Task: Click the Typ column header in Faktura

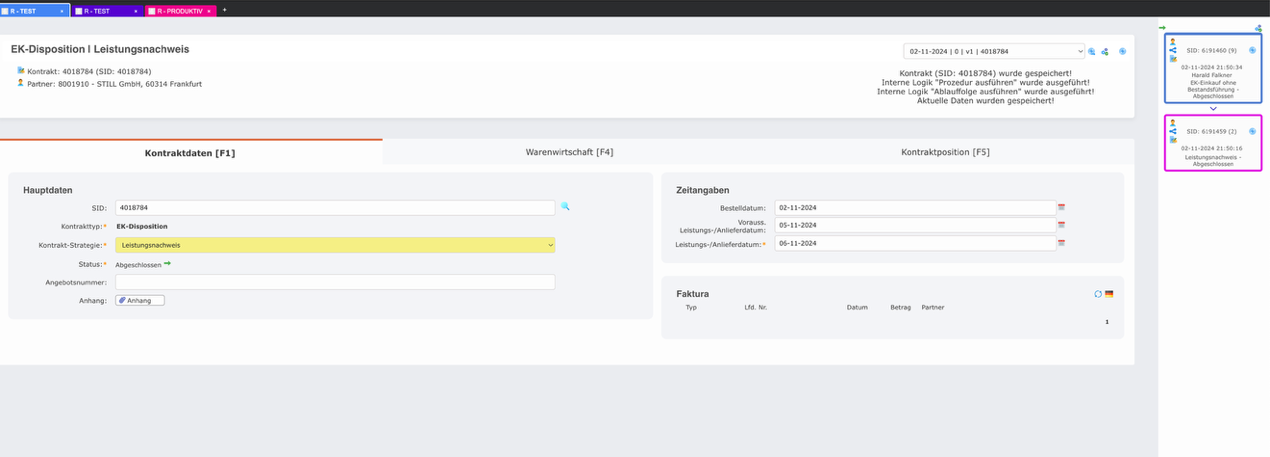Action: point(691,308)
